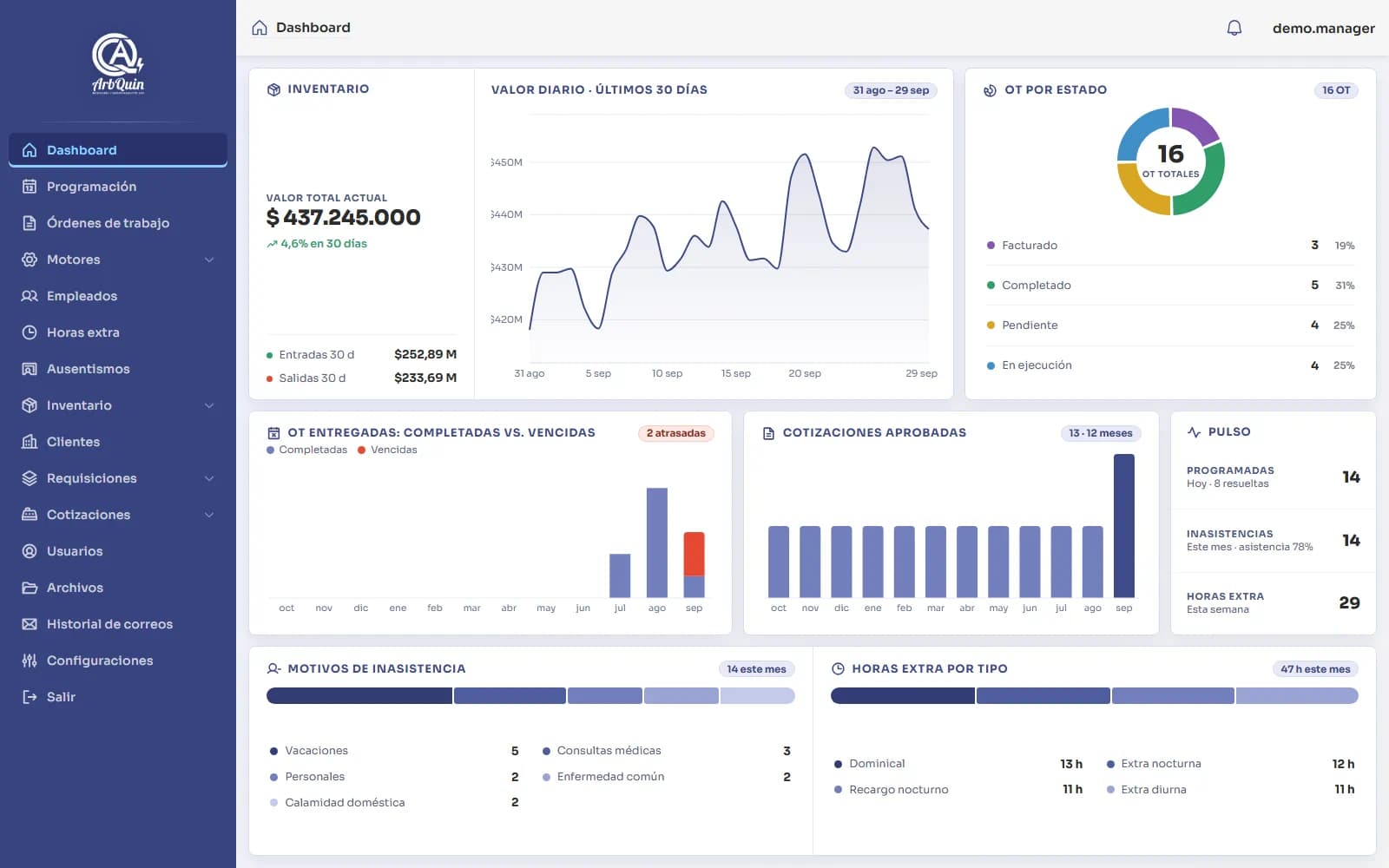
Task: Expand the Motores submenu chevron
Action: [x=209, y=260]
